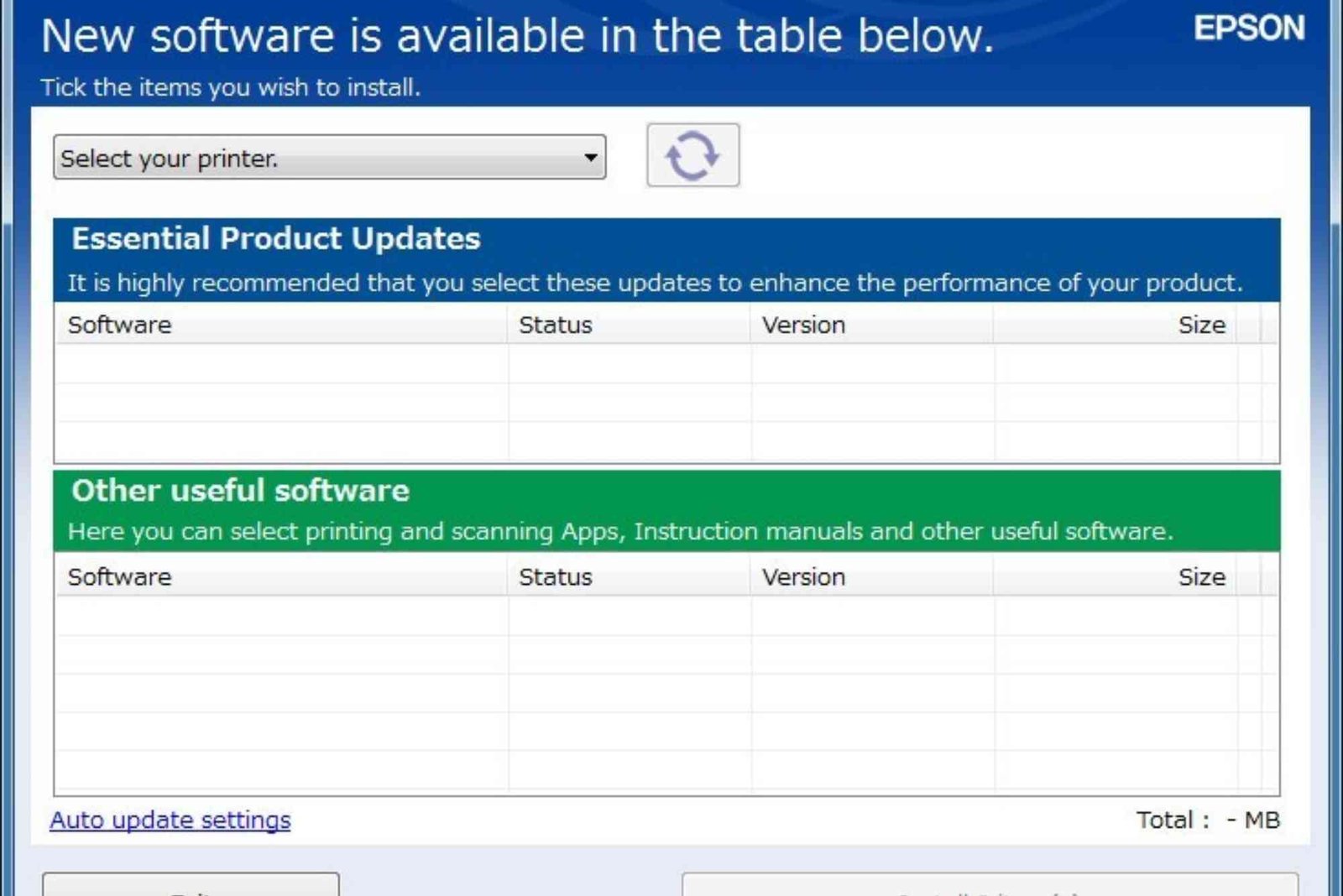Click the Other useful software heading
Image resolution: width=1343 pixels, height=896 pixels.
[241, 490]
